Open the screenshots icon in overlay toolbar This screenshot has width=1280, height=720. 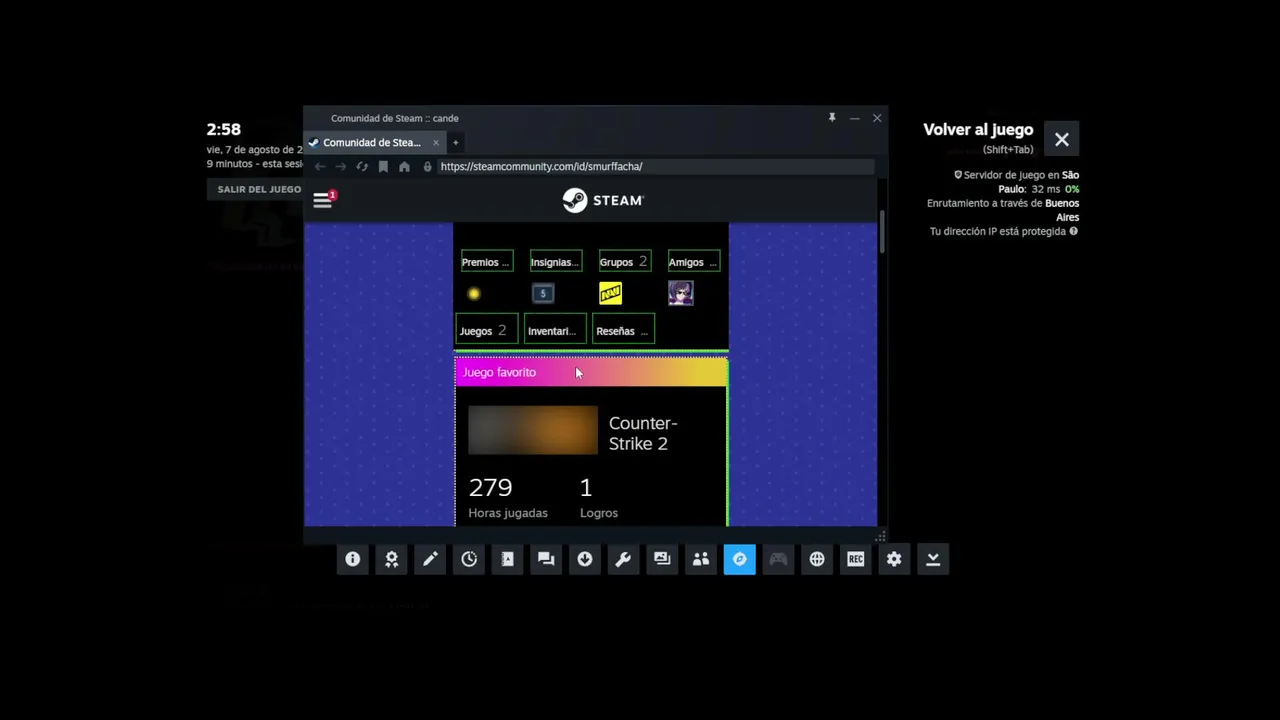tap(662, 559)
